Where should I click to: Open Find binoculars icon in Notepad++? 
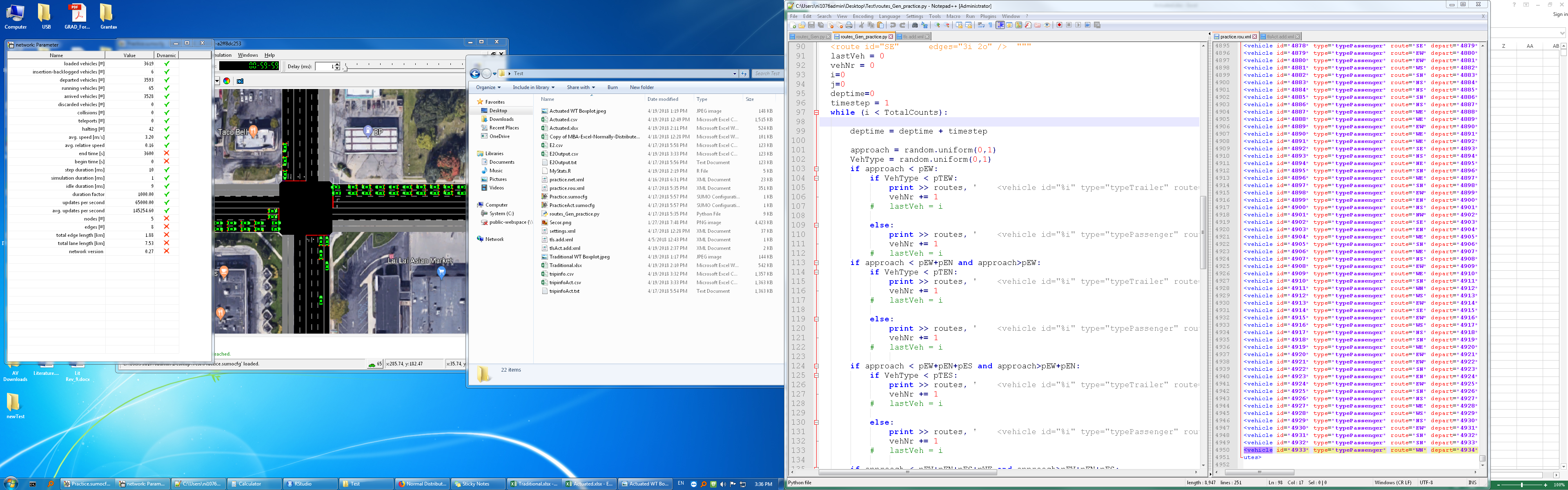pyautogui.click(x=915, y=25)
